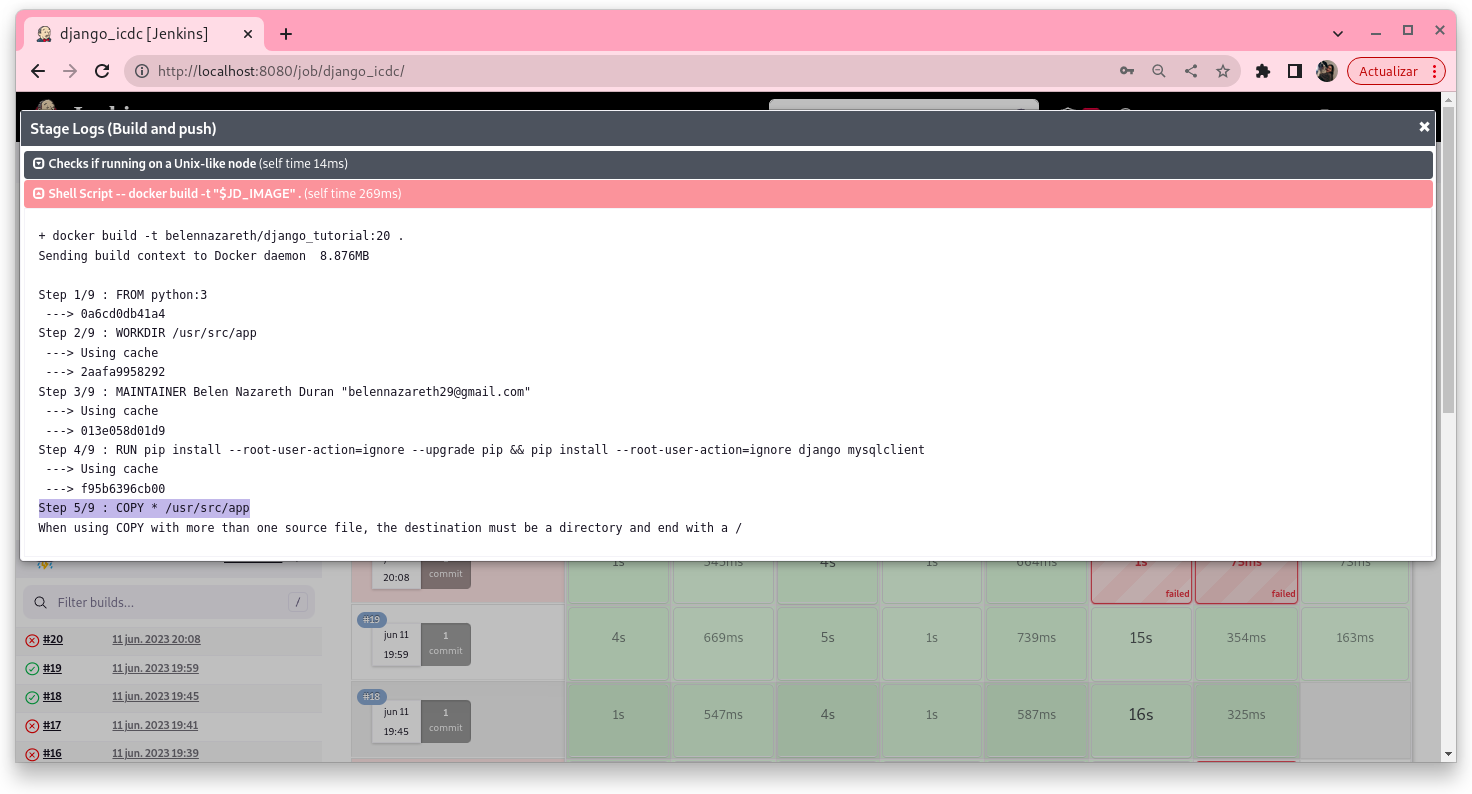This screenshot has height=794, width=1472.
Task: Open the browser extensions puzzle icon
Action: point(1263,71)
